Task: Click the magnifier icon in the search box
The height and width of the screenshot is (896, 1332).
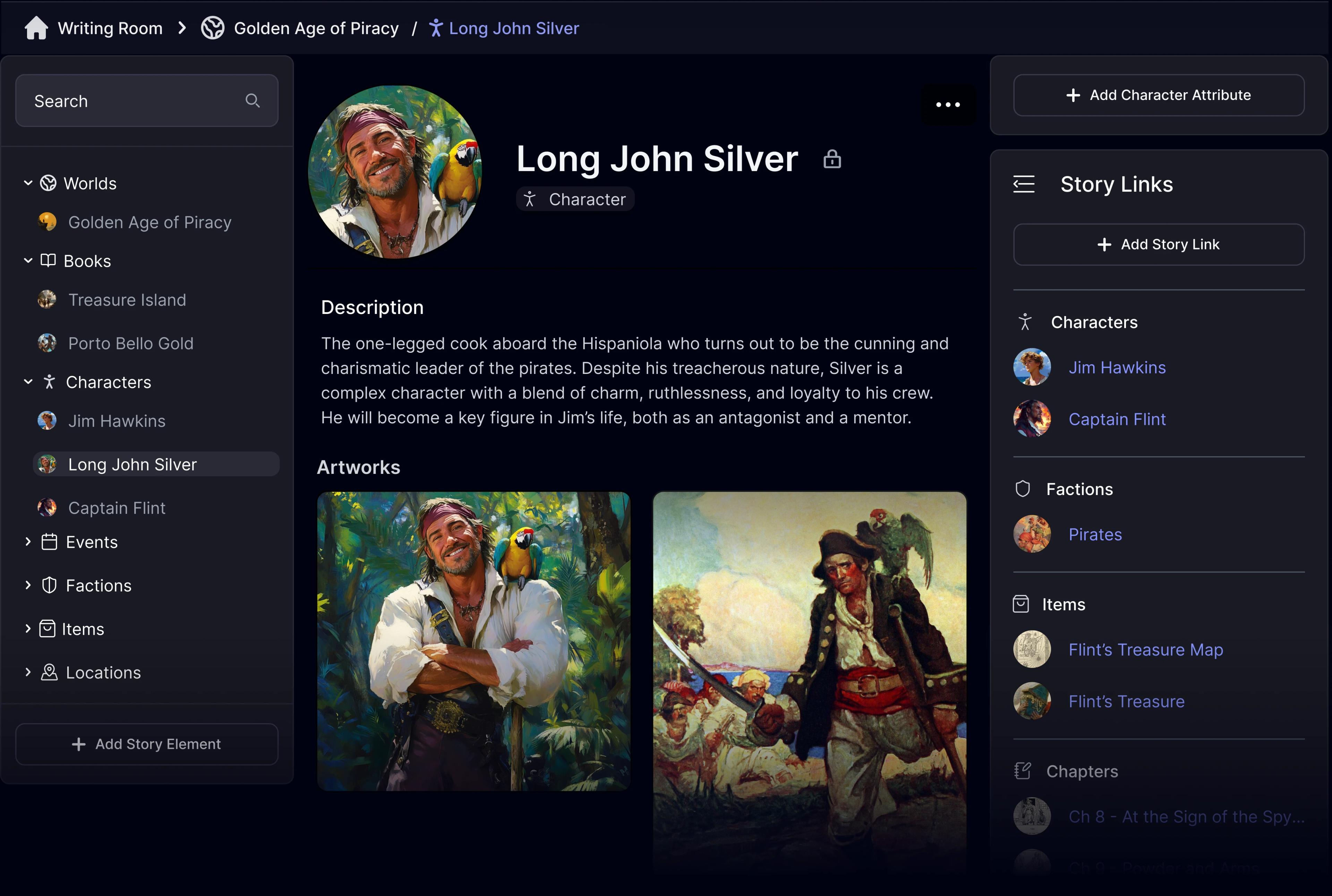Action: click(253, 101)
